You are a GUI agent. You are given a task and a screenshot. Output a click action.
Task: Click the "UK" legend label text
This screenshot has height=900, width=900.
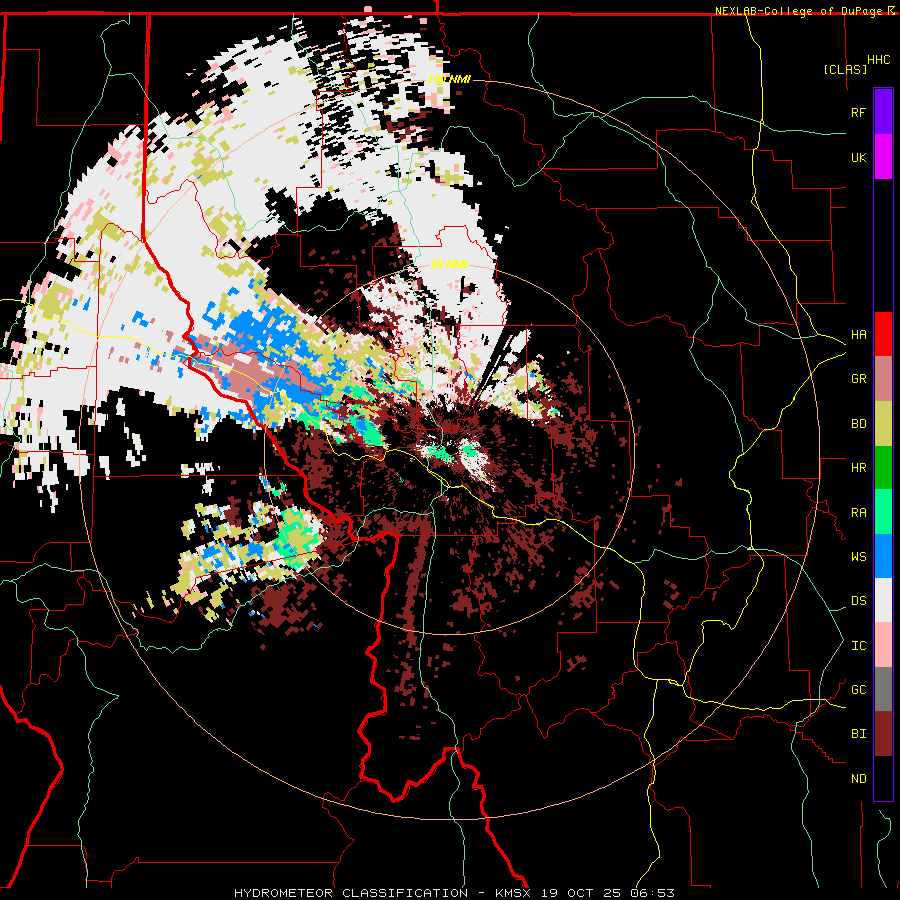(x=858, y=157)
